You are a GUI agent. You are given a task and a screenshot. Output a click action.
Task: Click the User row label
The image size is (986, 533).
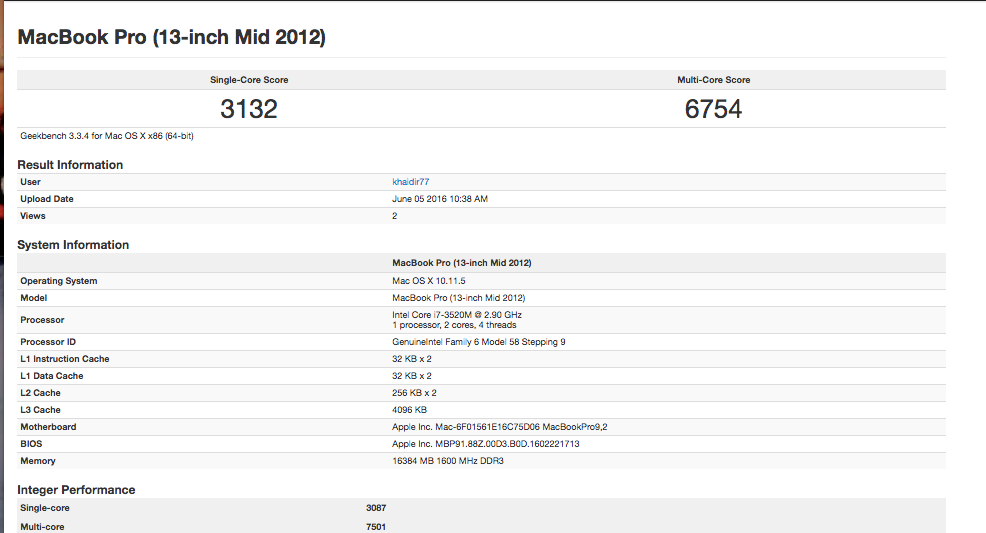tap(30, 182)
